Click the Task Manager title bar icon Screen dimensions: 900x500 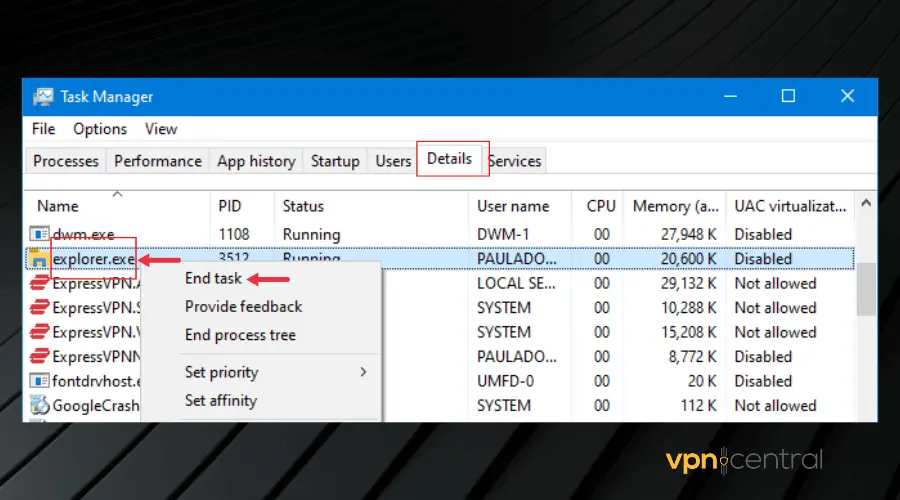43,96
